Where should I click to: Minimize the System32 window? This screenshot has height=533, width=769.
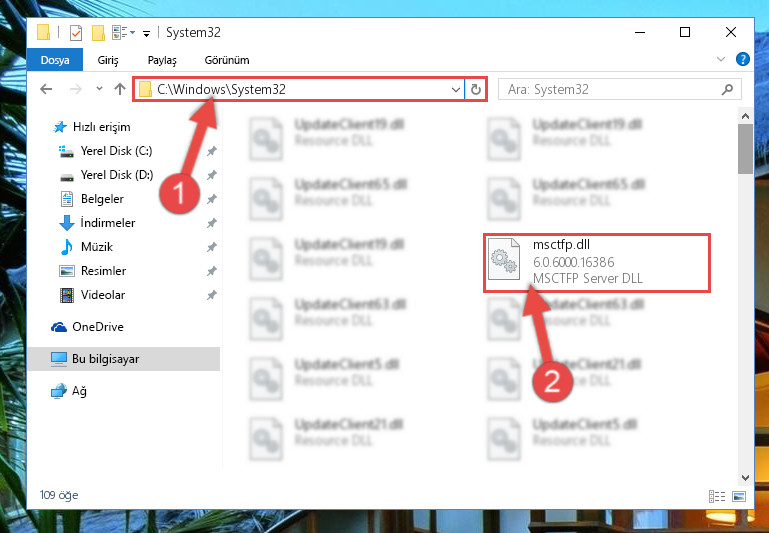[640, 33]
